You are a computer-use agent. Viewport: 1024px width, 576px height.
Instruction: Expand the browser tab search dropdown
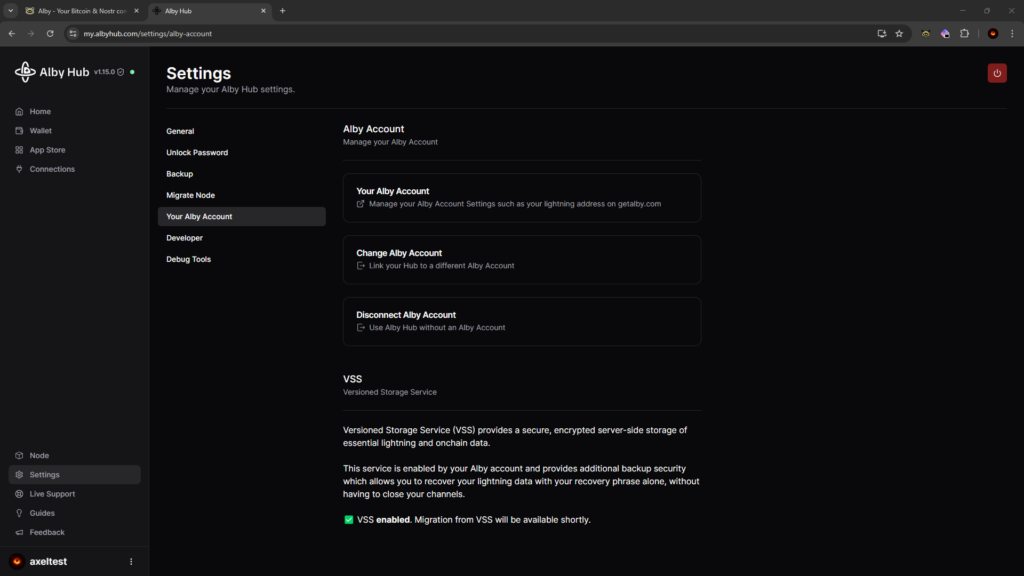click(x=10, y=11)
